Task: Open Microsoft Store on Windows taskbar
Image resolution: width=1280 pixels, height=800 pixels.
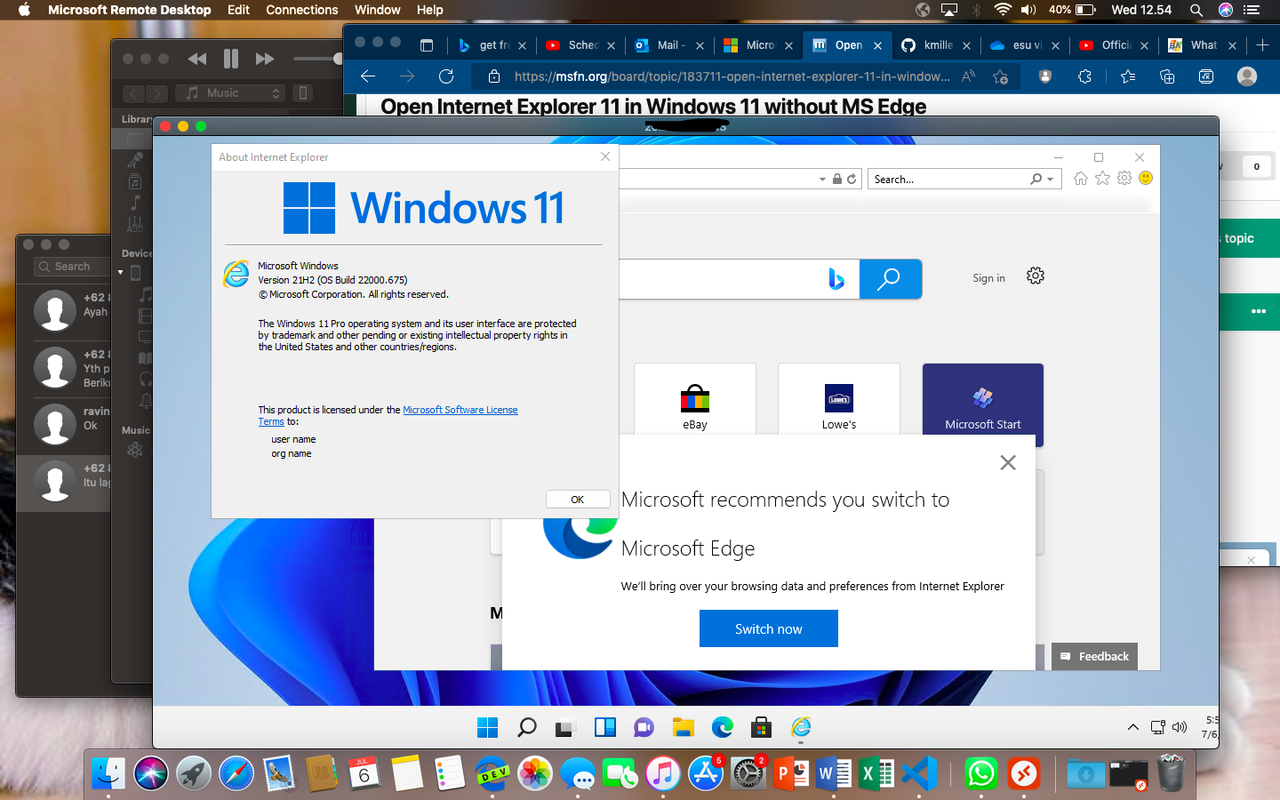Action: pyautogui.click(x=761, y=727)
